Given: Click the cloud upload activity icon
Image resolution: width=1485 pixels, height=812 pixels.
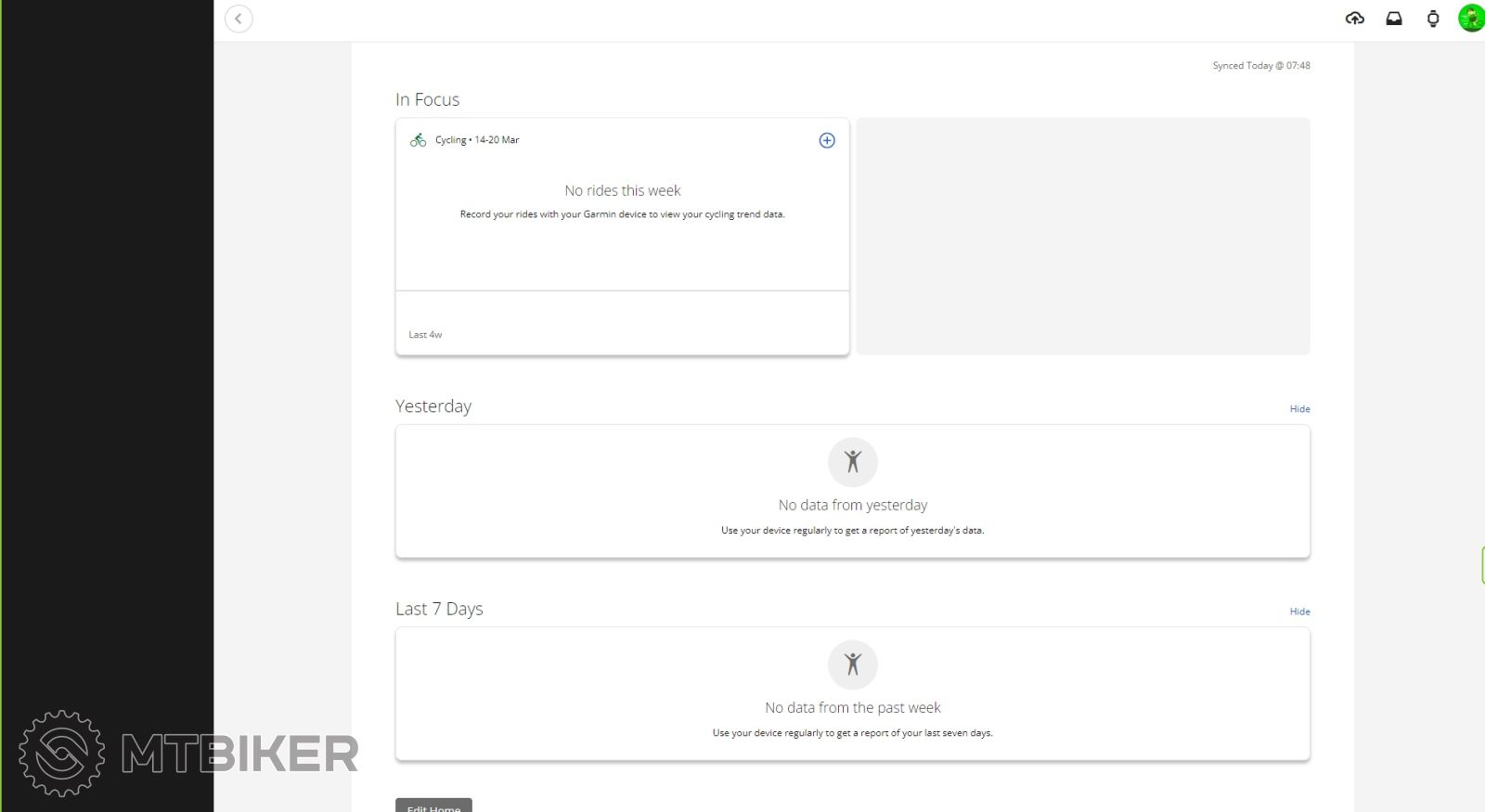Looking at the screenshot, I should 1354,19.
